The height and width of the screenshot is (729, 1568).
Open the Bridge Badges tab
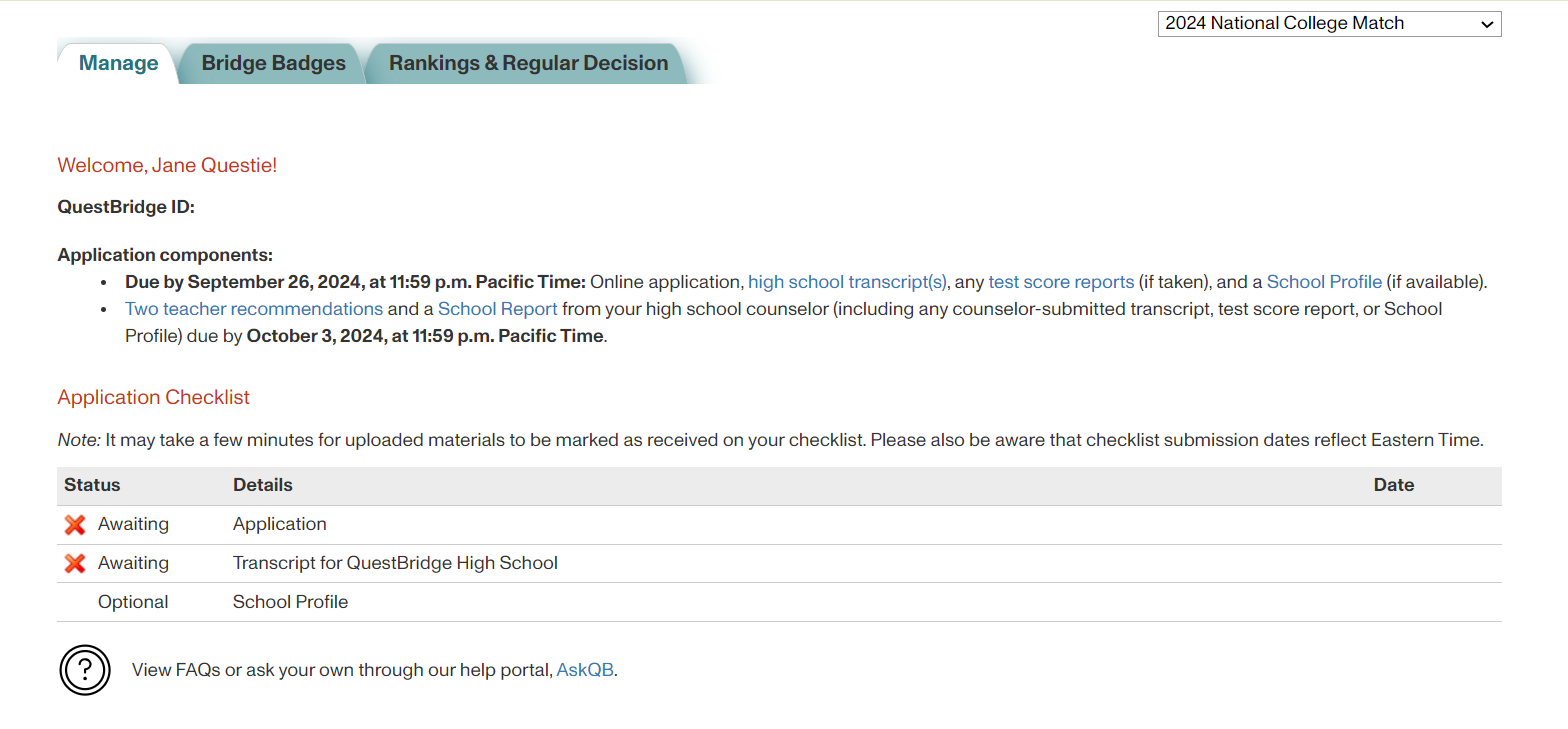pos(273,63)
